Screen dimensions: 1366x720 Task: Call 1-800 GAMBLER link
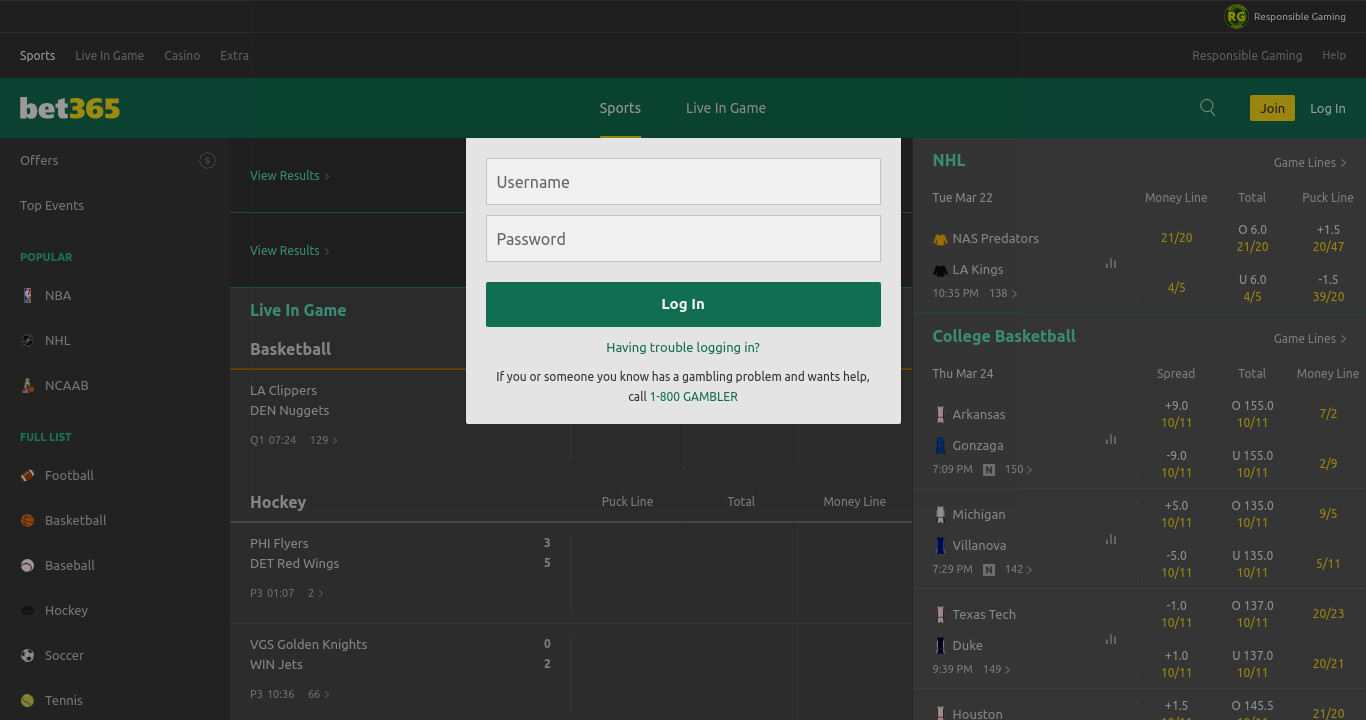pos(694,396)
